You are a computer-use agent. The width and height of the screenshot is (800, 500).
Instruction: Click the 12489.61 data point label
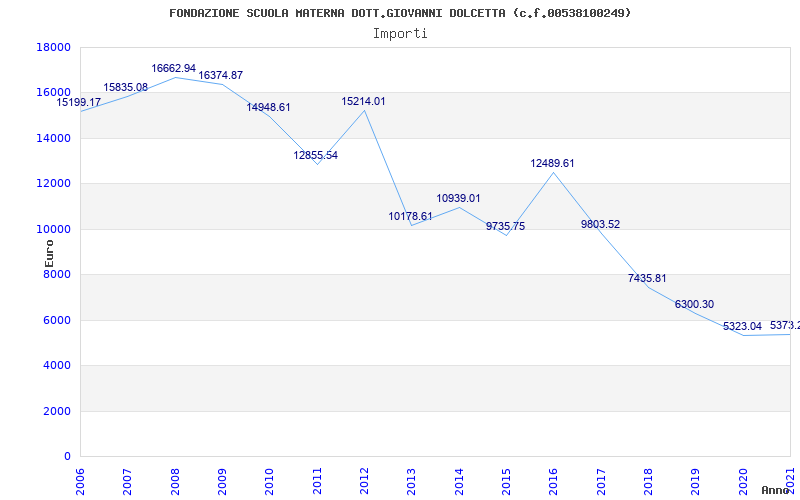tap(553, 163)
